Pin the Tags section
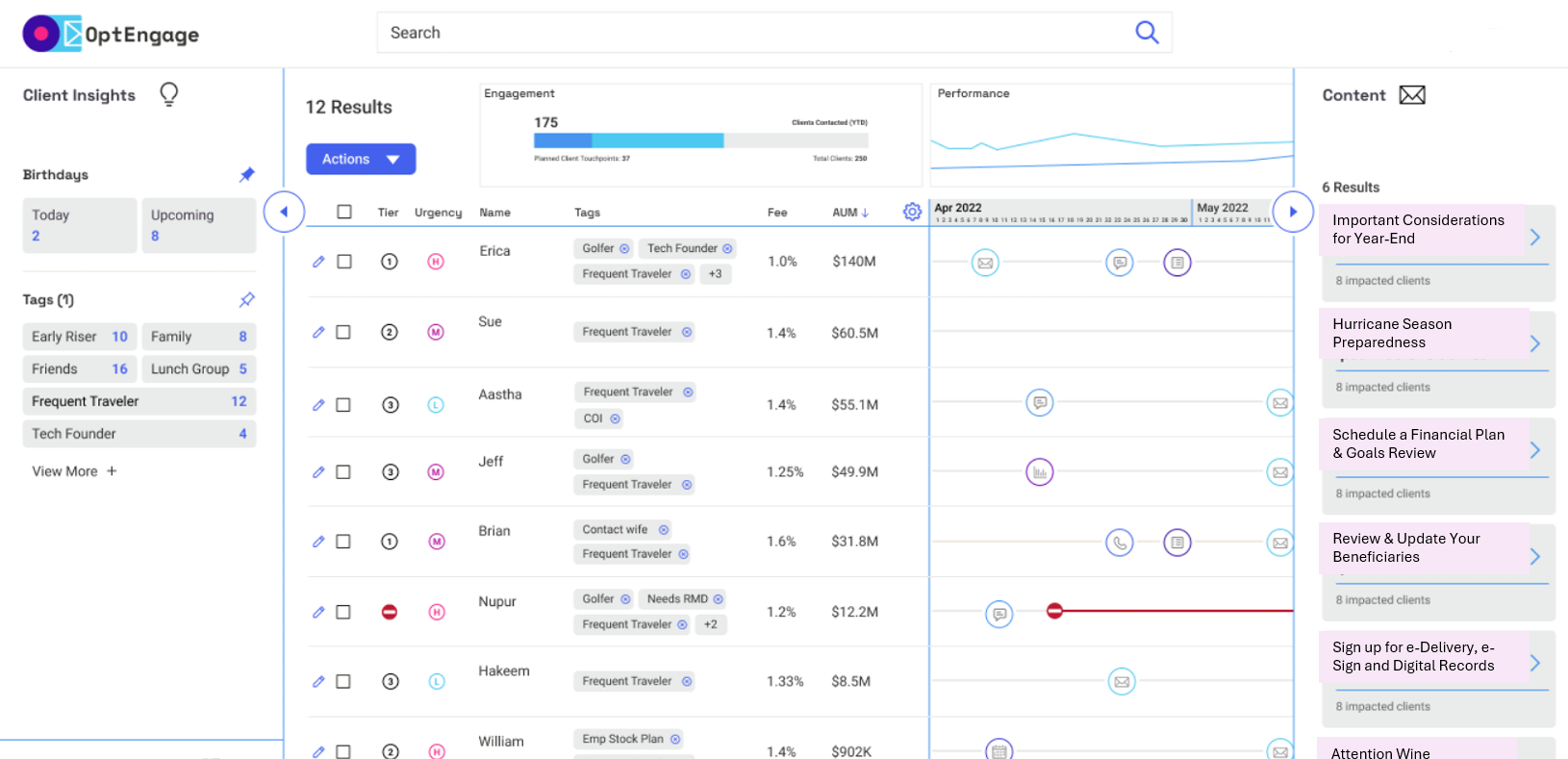This screenshot has width=1568, height=759. tap(247, 299)
